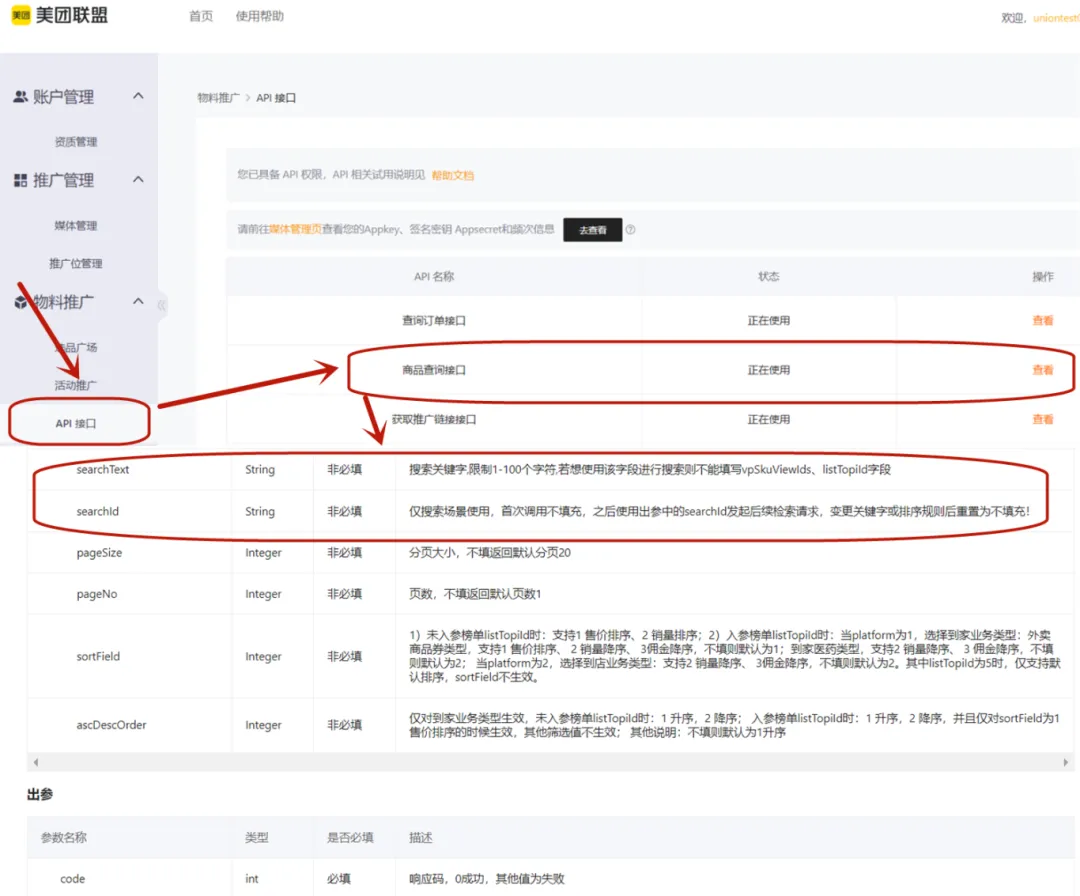Select 推广位管理 in the sidebar
This screenshot has height=896, width=1080.
pyautogui.click(x=76, y=264)
